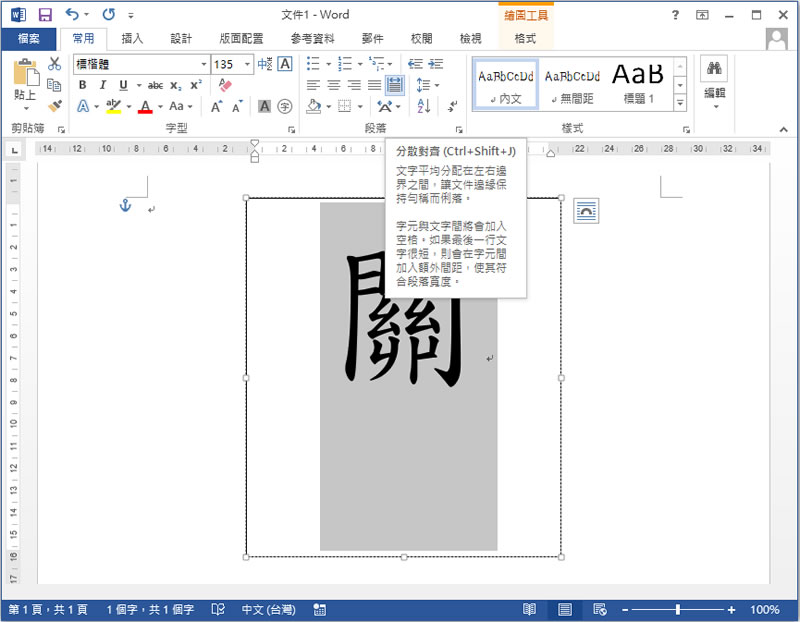
Task: Click page count 第1頁 in status bar
Action: [x=48, y=609]
